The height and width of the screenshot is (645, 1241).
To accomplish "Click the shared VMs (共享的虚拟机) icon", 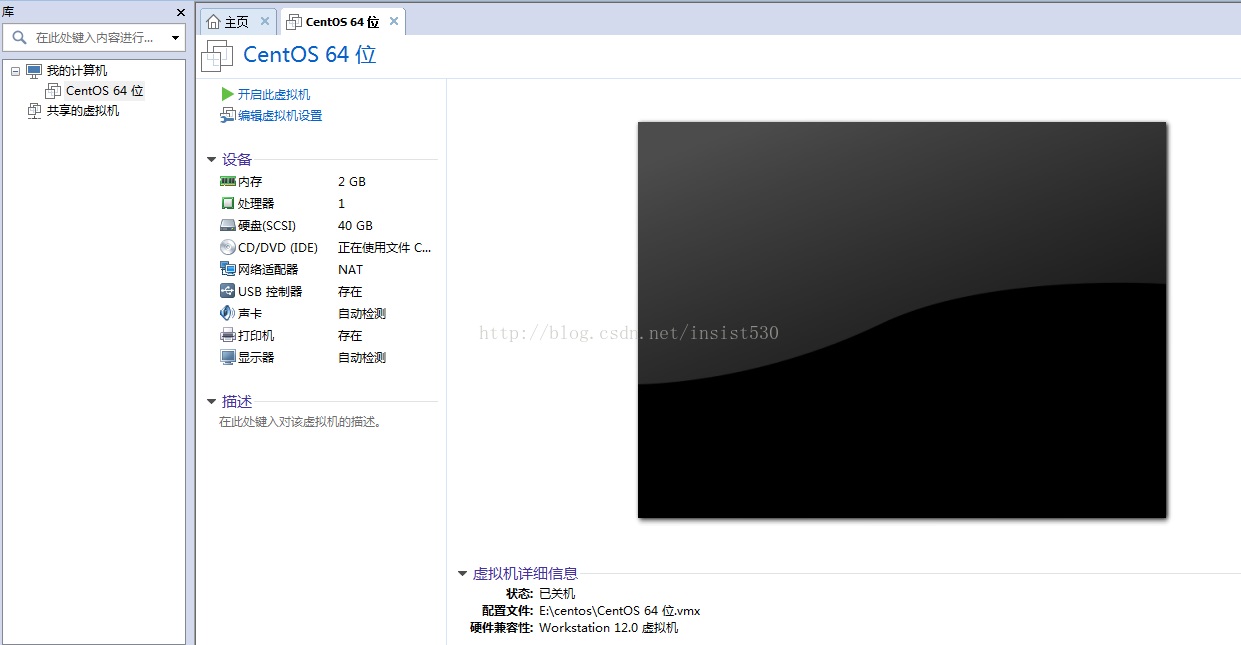I will [35, 111].
